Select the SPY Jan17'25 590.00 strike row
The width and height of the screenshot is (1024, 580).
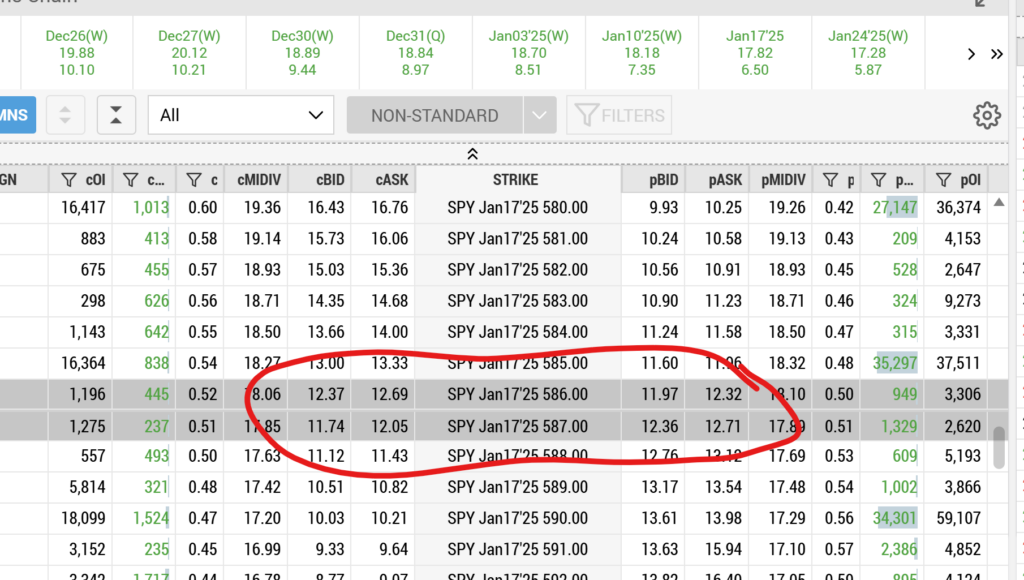pyautogui.click(x=518, y=519)
